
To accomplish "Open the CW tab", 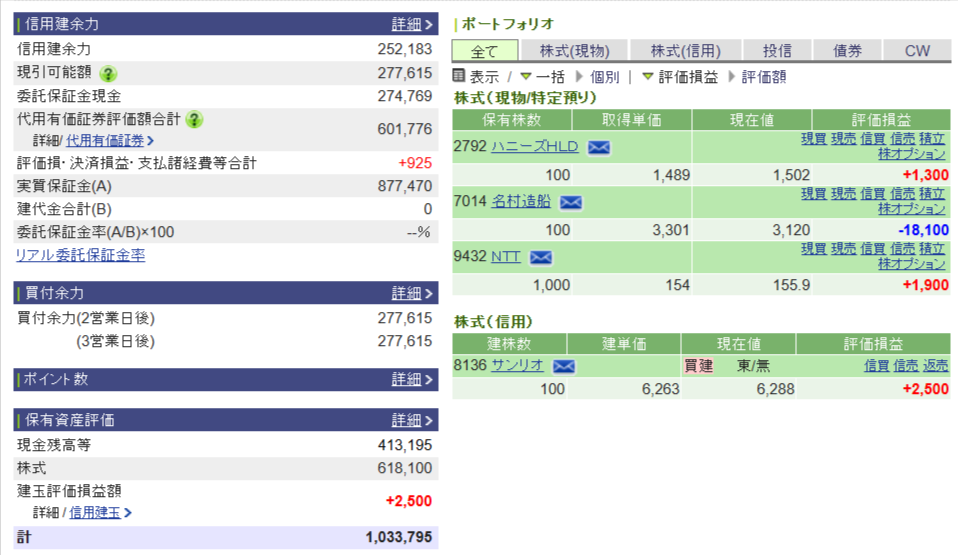I will (917, 51).
